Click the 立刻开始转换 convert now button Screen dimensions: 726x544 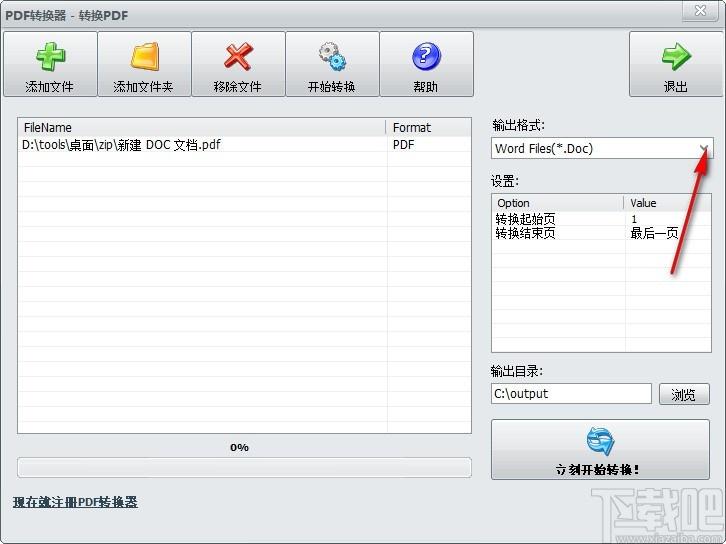coord(600,450)
